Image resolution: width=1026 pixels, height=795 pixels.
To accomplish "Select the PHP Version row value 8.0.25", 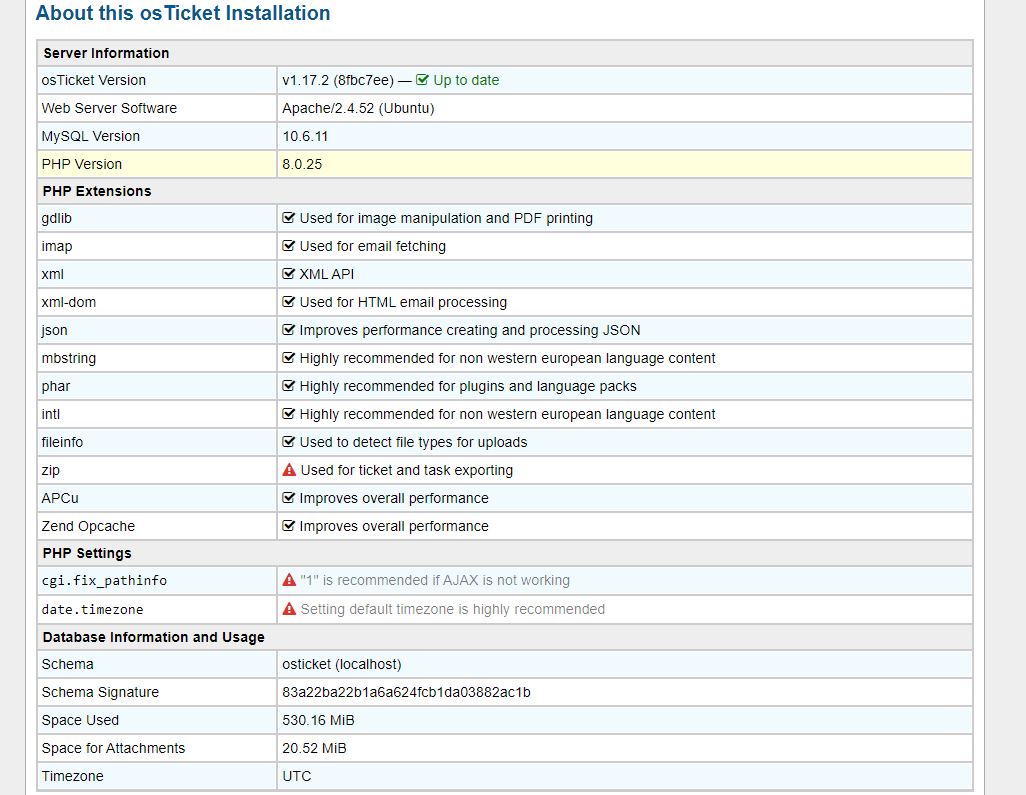I will click(x=302, y=164).
